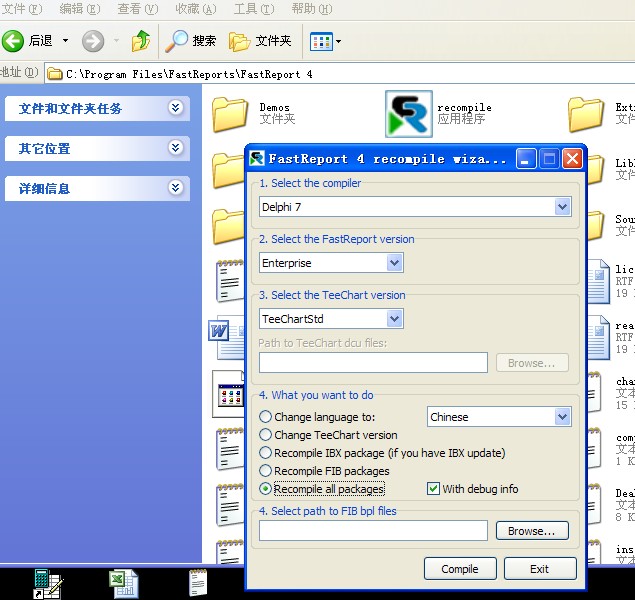Click the FIB bpl files path field
The height and width of the screenshot is (600, 635).
click(373, 530)
